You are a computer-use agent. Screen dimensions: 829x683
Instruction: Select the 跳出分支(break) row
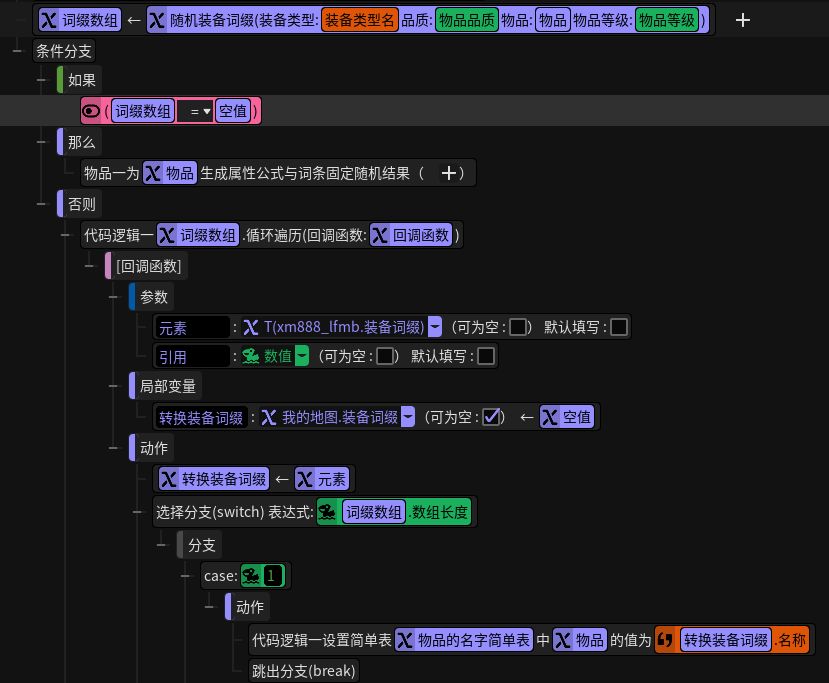(x=303, y=671)
